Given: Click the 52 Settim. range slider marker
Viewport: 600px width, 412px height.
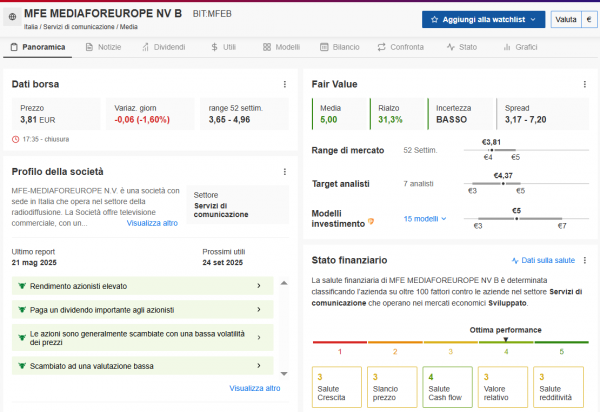Looking at the screenshot, I should 491,150.
